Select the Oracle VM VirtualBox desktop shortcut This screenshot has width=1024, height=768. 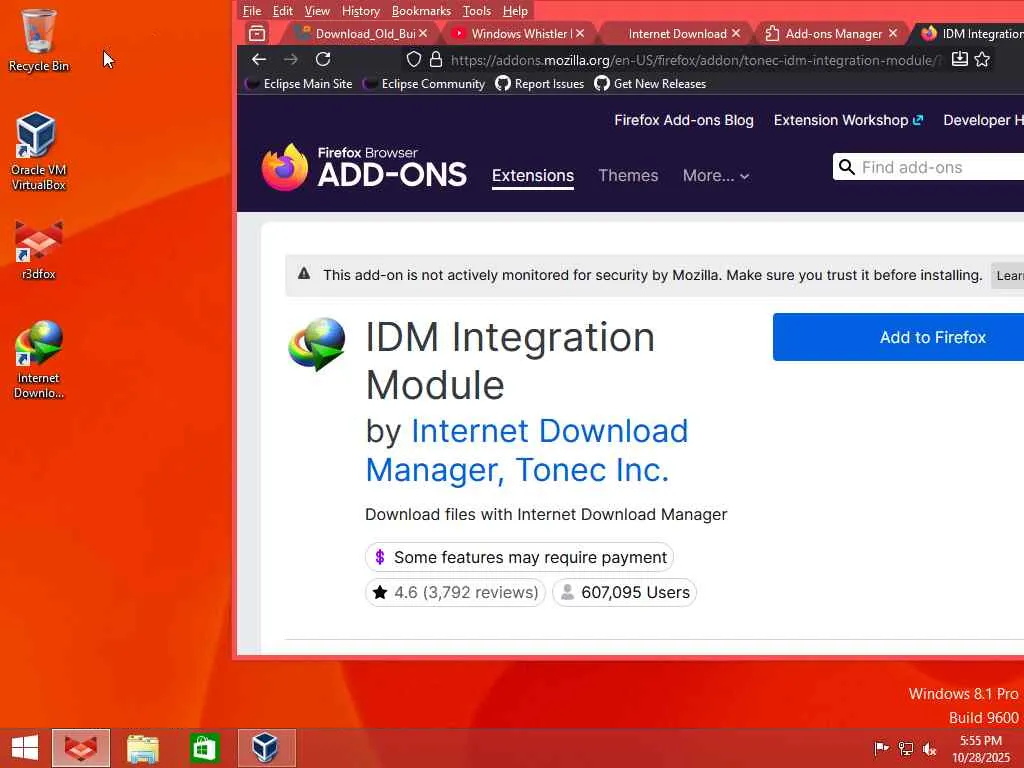point(39,152)
